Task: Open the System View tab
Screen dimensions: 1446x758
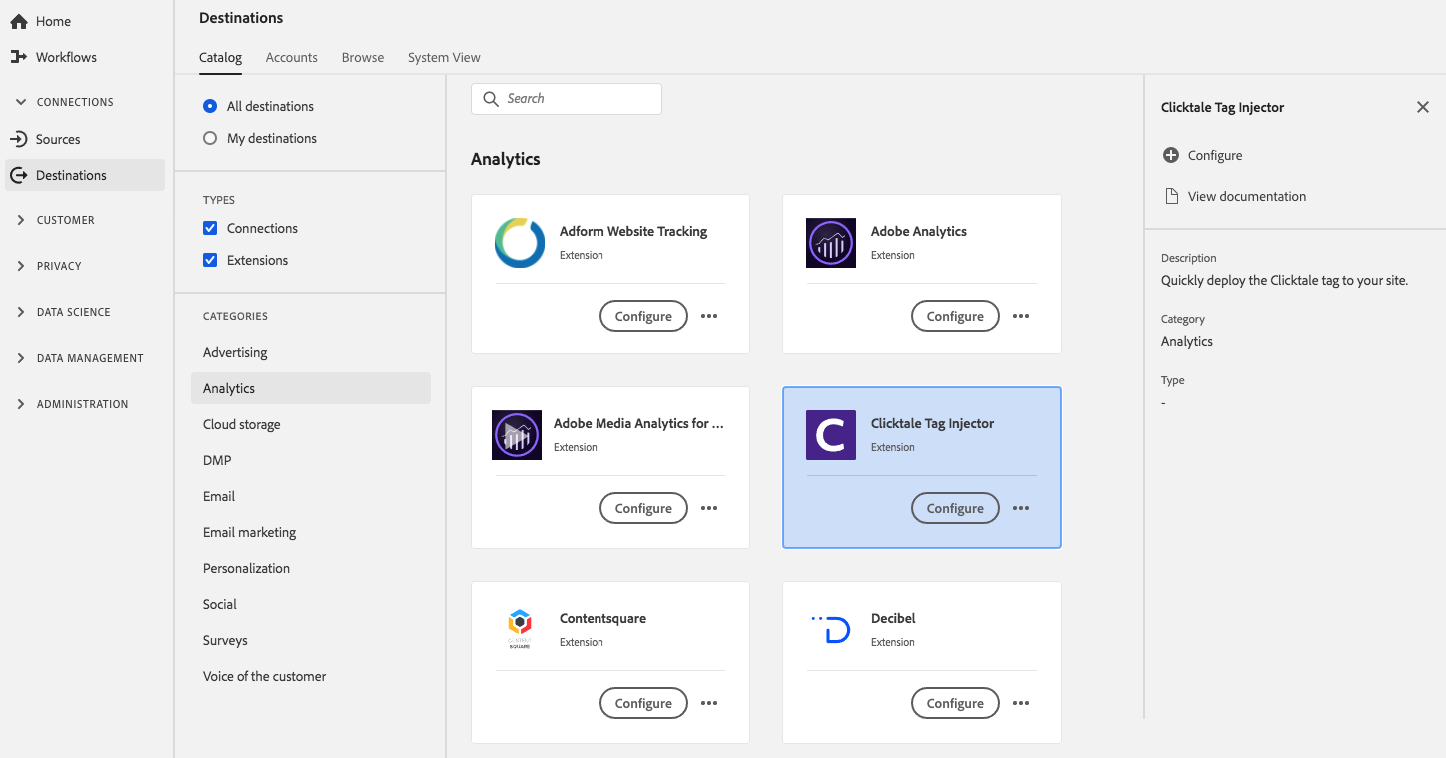Action: tap(444, 57)
